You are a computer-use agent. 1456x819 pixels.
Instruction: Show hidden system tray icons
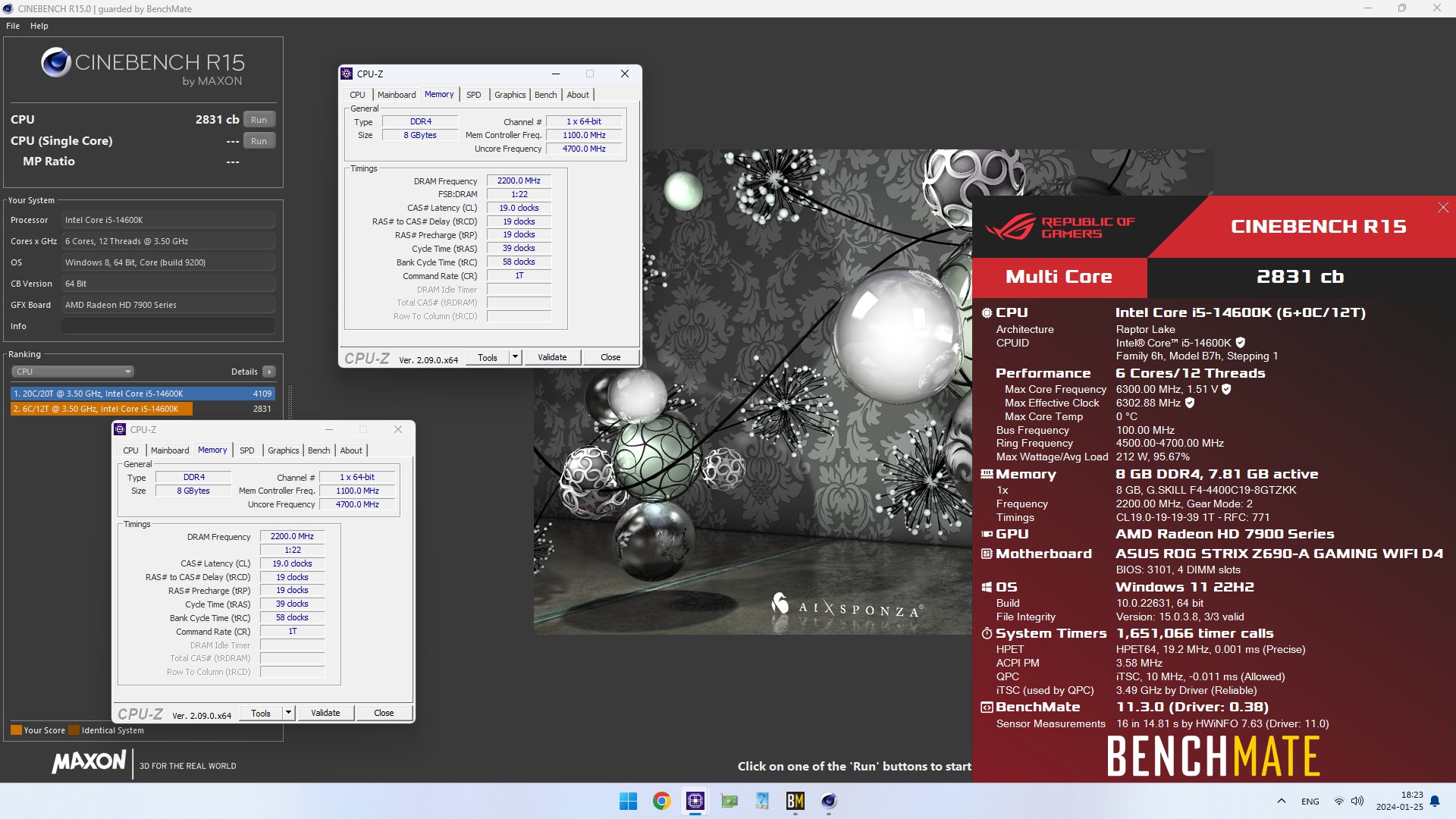1281,801
